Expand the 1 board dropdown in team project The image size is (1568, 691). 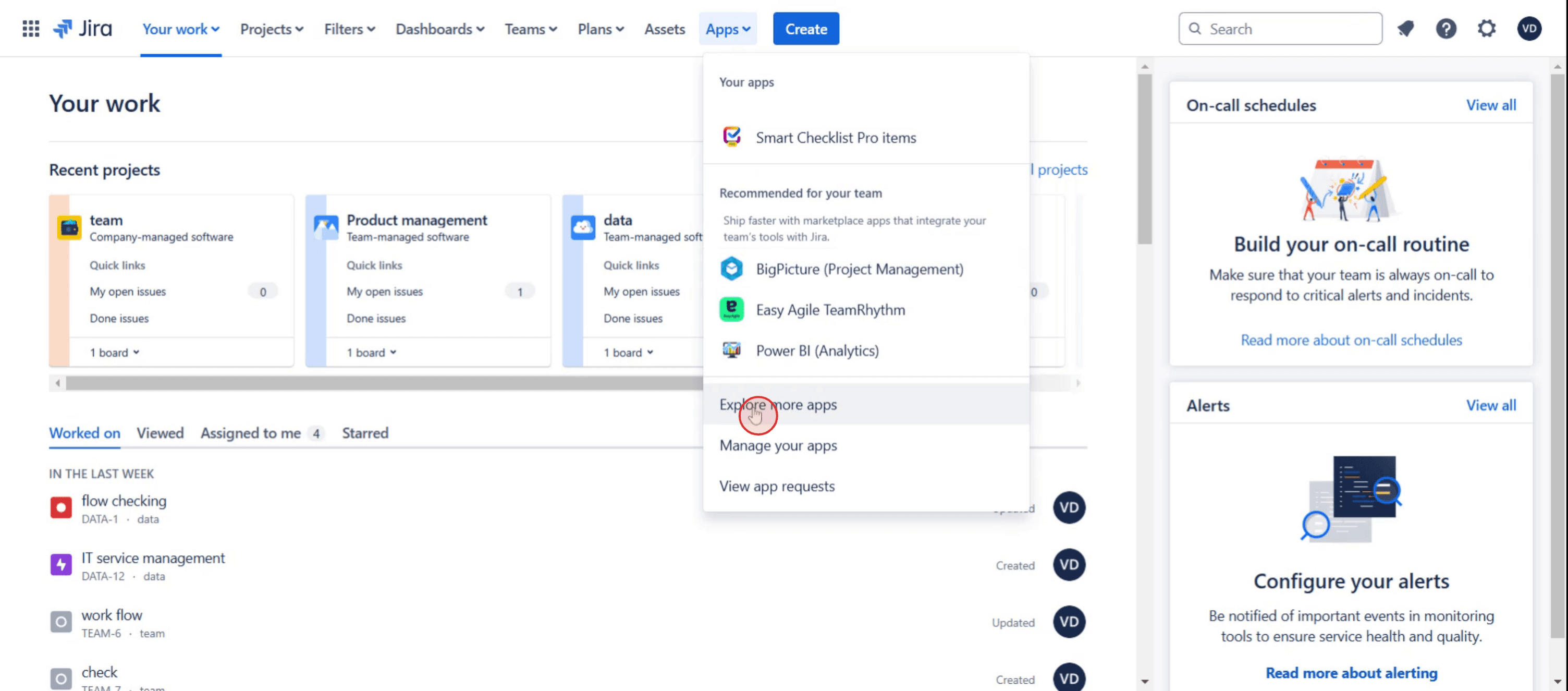(x=115, y=353)
